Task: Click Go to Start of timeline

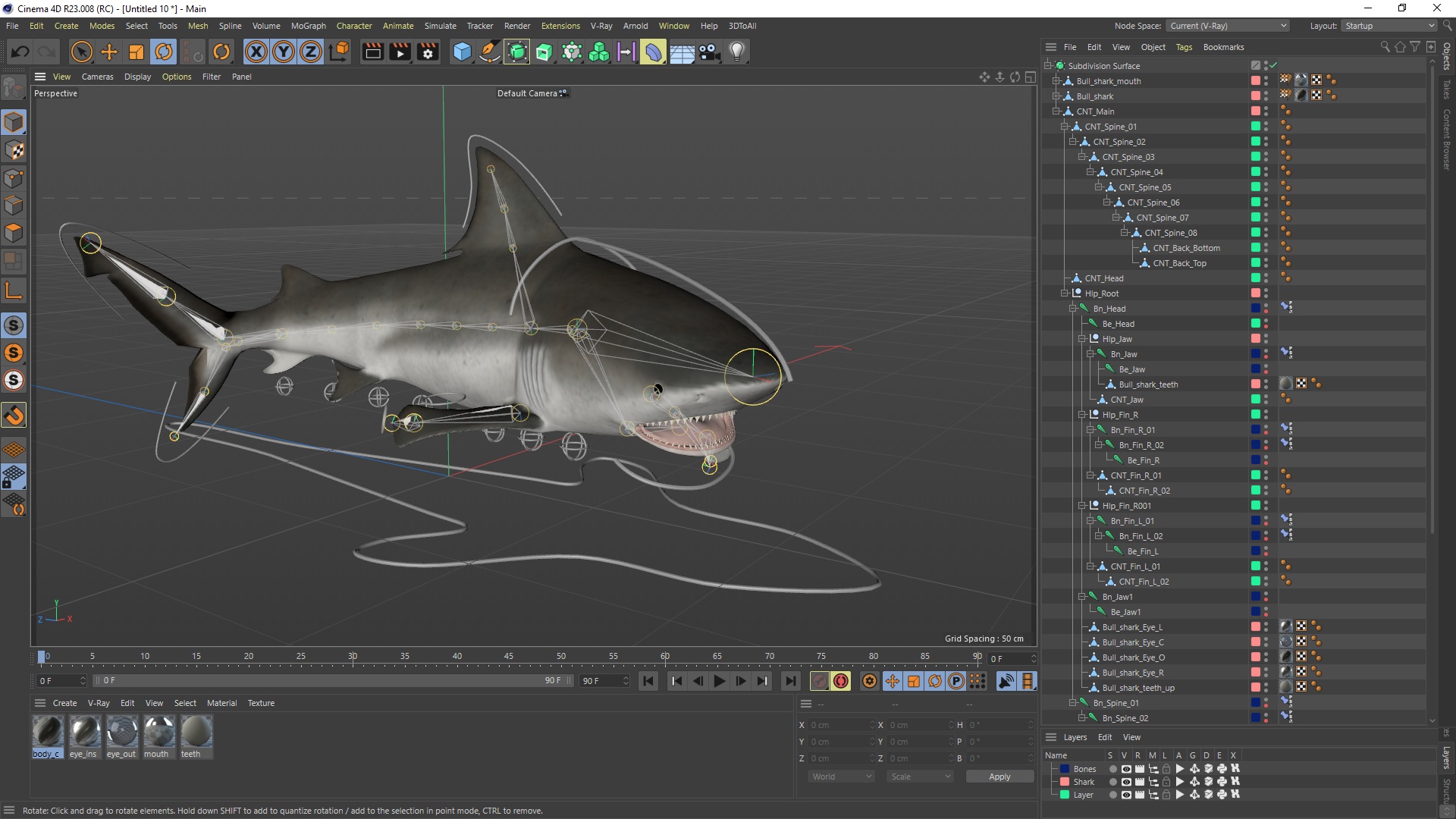Action: [x=648, y=681]
